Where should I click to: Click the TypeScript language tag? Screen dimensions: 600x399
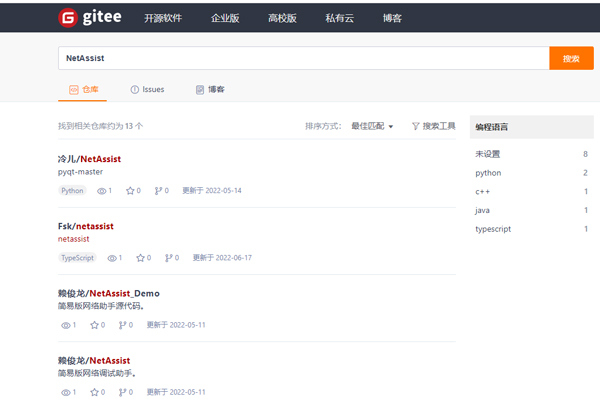(x=77, y=258)
